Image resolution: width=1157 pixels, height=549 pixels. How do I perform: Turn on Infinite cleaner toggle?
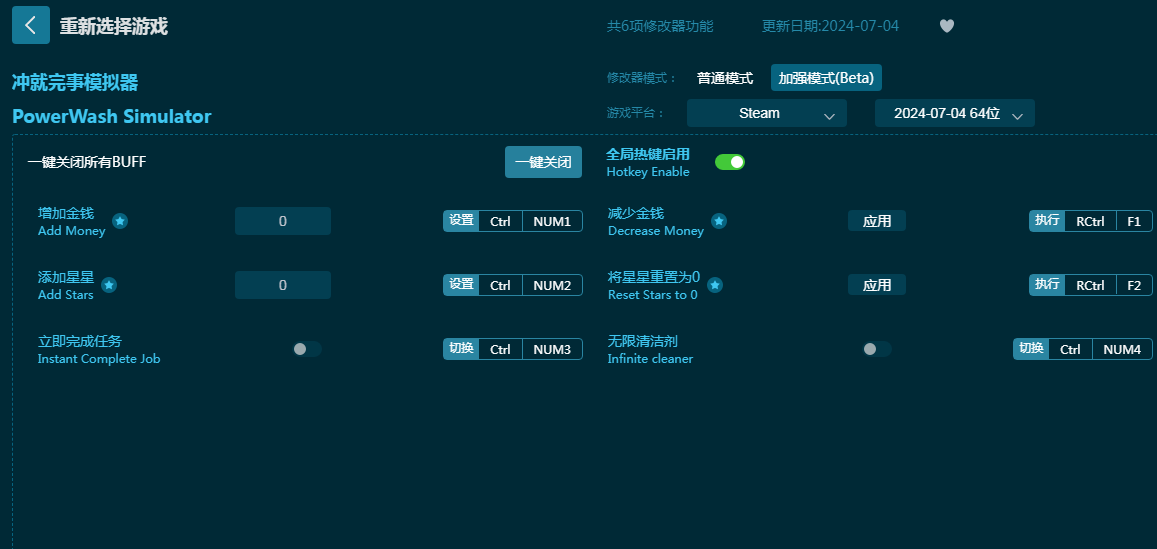tap(877, 349)
